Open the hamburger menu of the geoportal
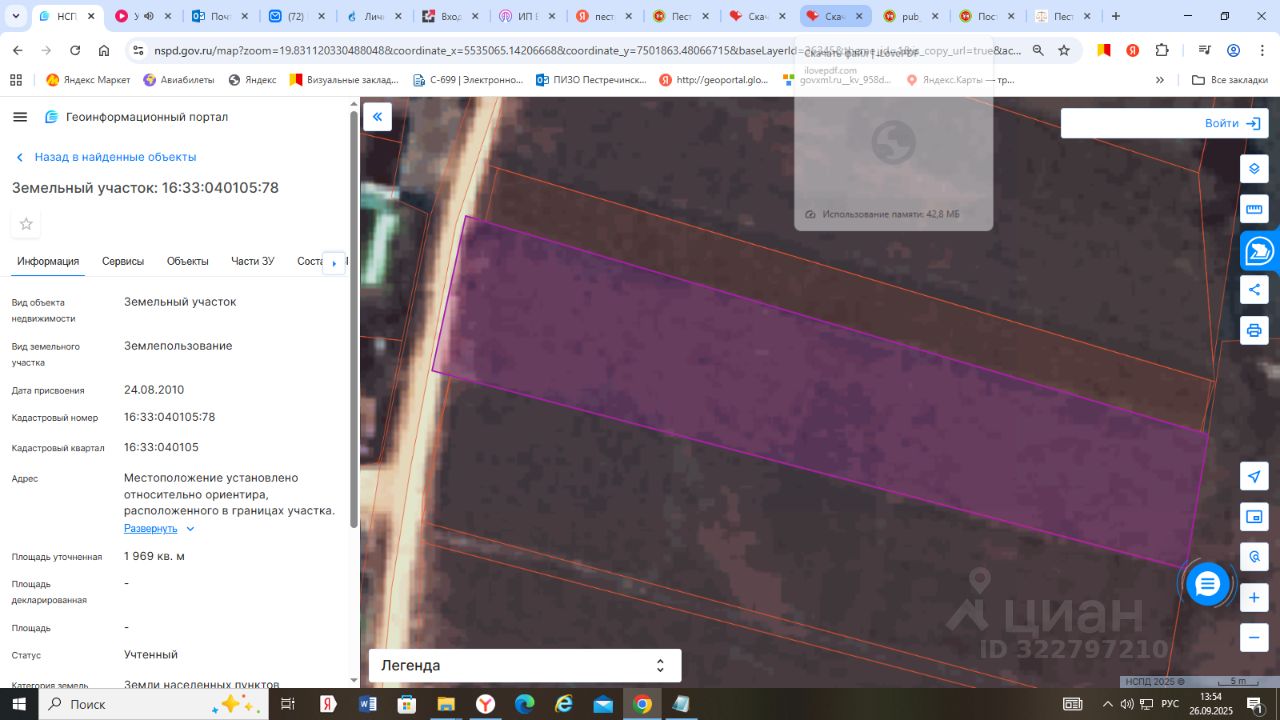 point(20,117)
